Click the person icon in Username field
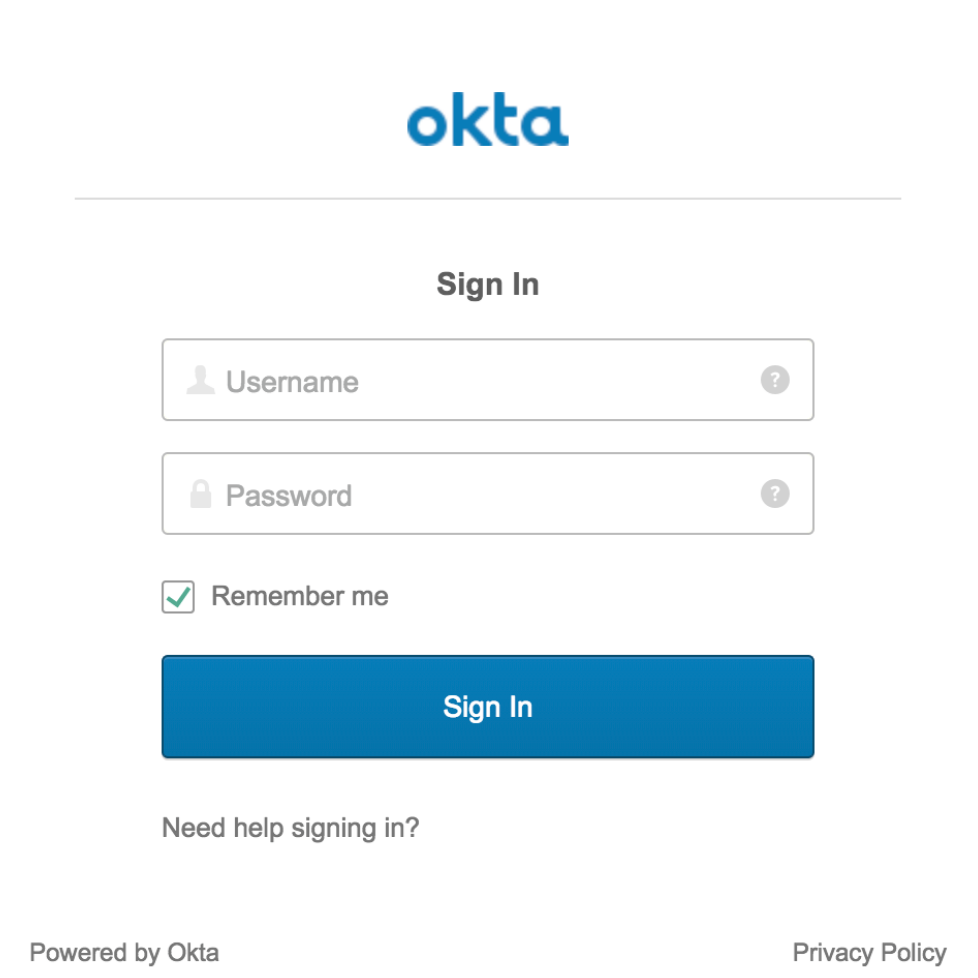978x978 pixels. point(201,380)
